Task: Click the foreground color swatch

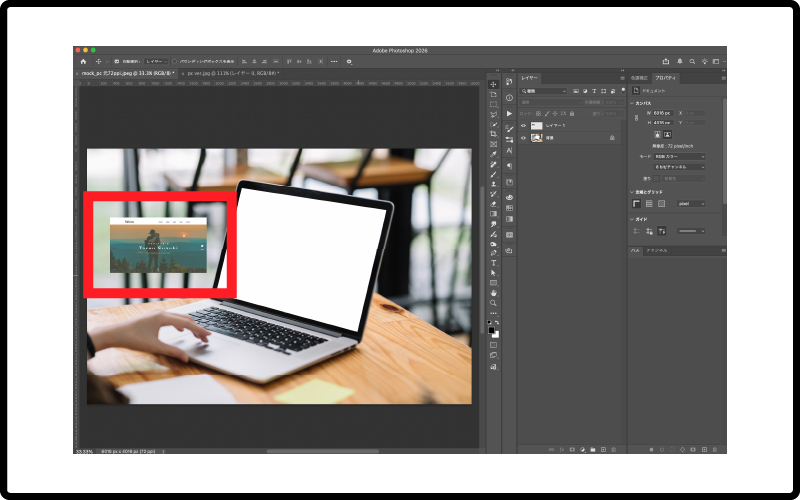Action: (491, 326)
